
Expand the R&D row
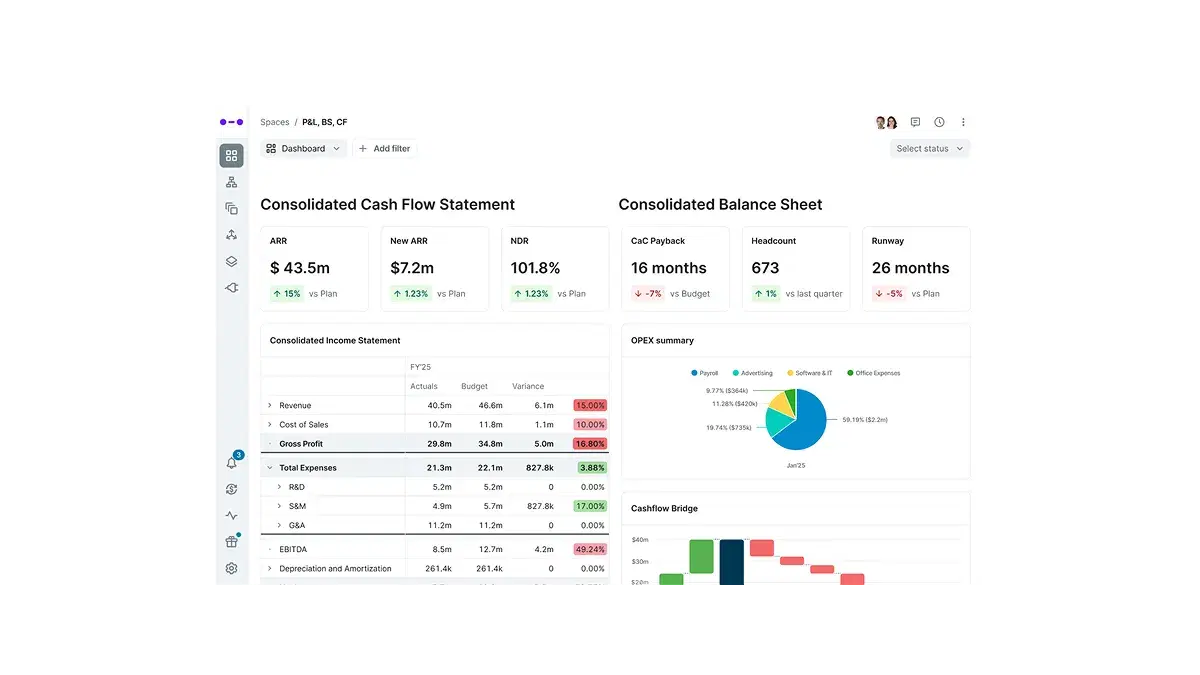(x=279, y=487)
